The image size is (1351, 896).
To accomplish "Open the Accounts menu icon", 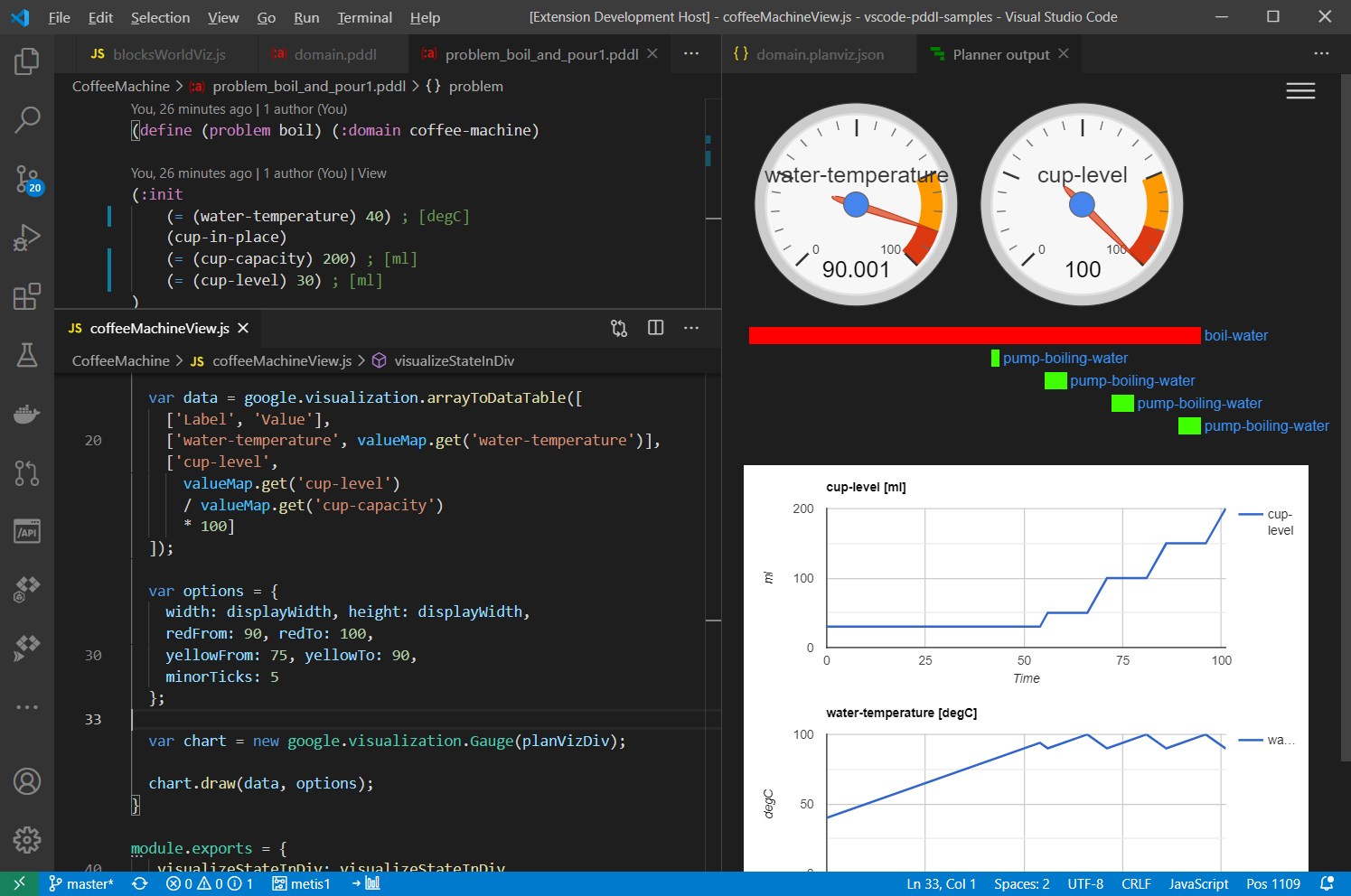I will tap(27, 781).
